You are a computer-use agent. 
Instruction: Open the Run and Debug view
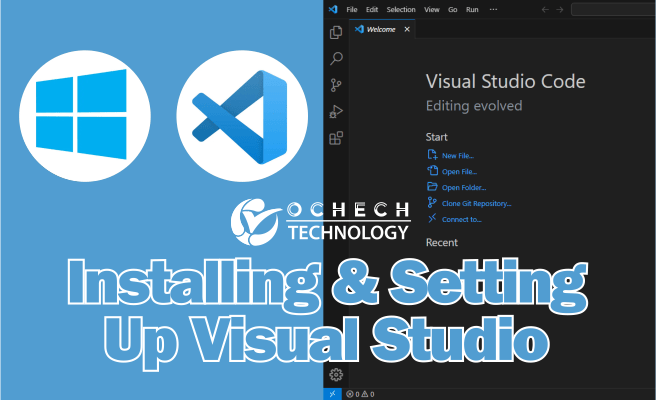336,112
